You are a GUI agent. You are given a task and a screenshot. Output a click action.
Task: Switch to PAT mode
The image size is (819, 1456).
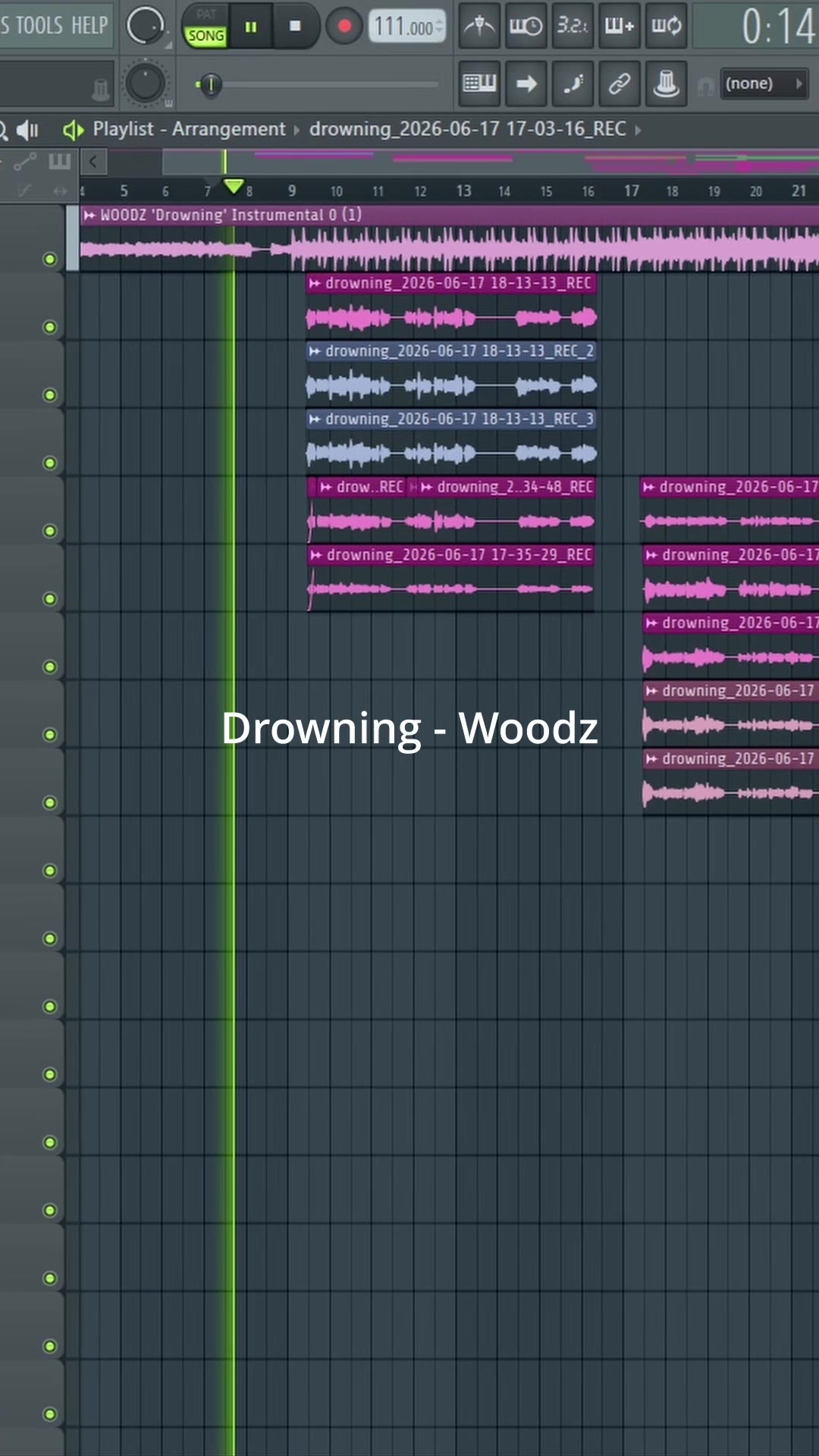[206, 14]
